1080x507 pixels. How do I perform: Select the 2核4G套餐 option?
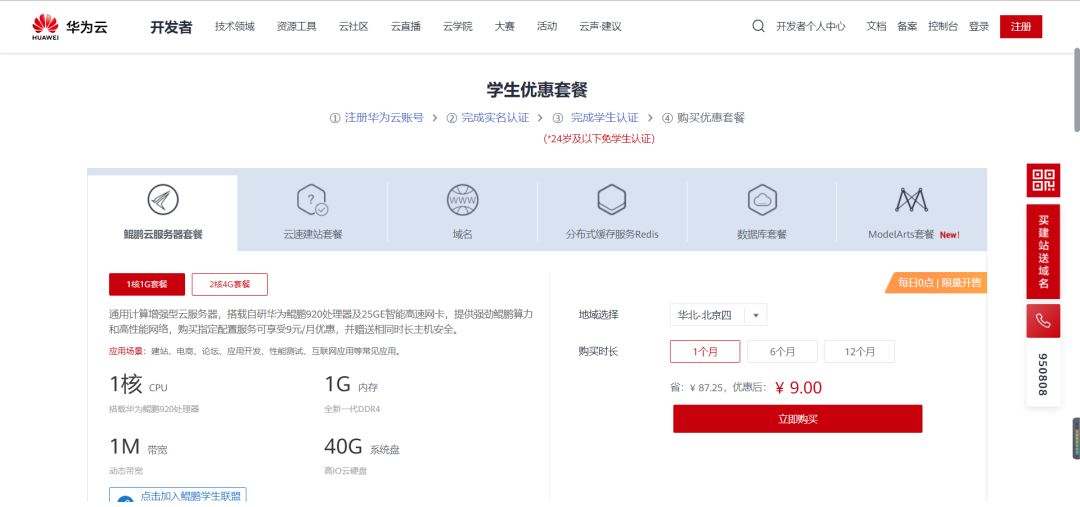click(x=229, y=284)
